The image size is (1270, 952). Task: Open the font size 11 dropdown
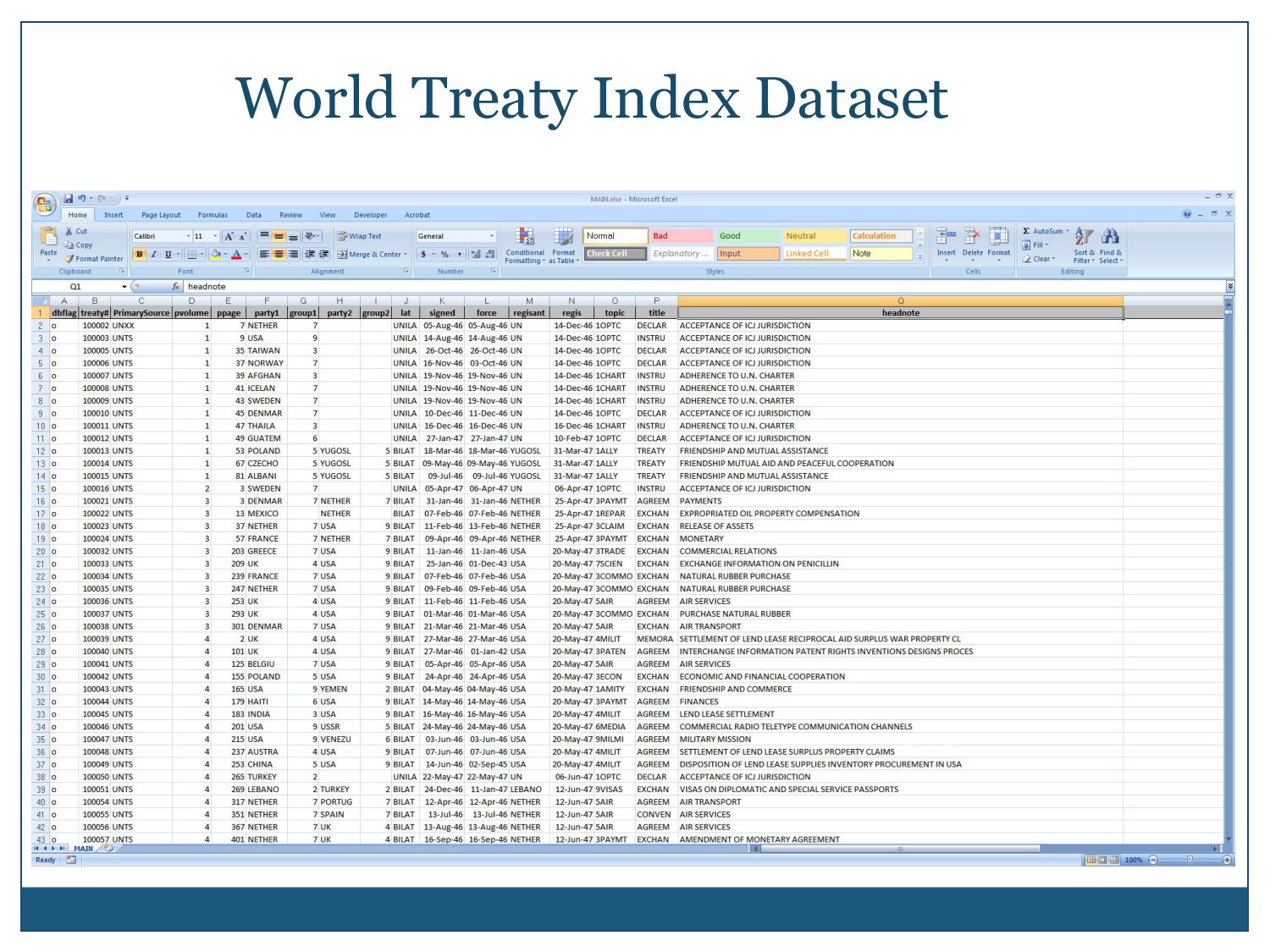[x=215, y=236]
